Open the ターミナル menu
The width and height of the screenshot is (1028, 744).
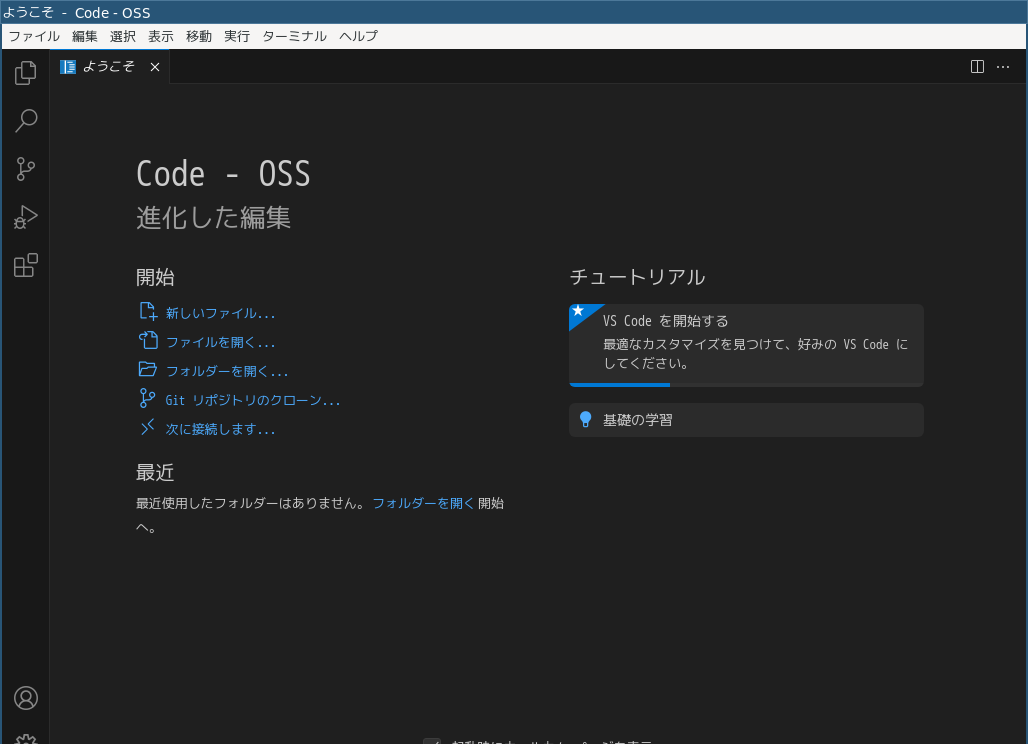294,36
